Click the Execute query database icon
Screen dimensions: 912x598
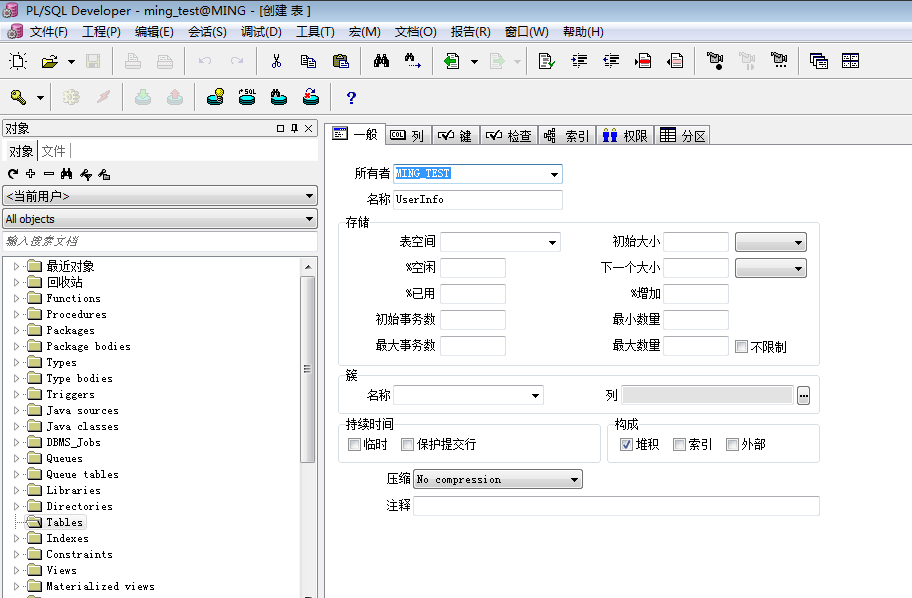click(215, 97)
